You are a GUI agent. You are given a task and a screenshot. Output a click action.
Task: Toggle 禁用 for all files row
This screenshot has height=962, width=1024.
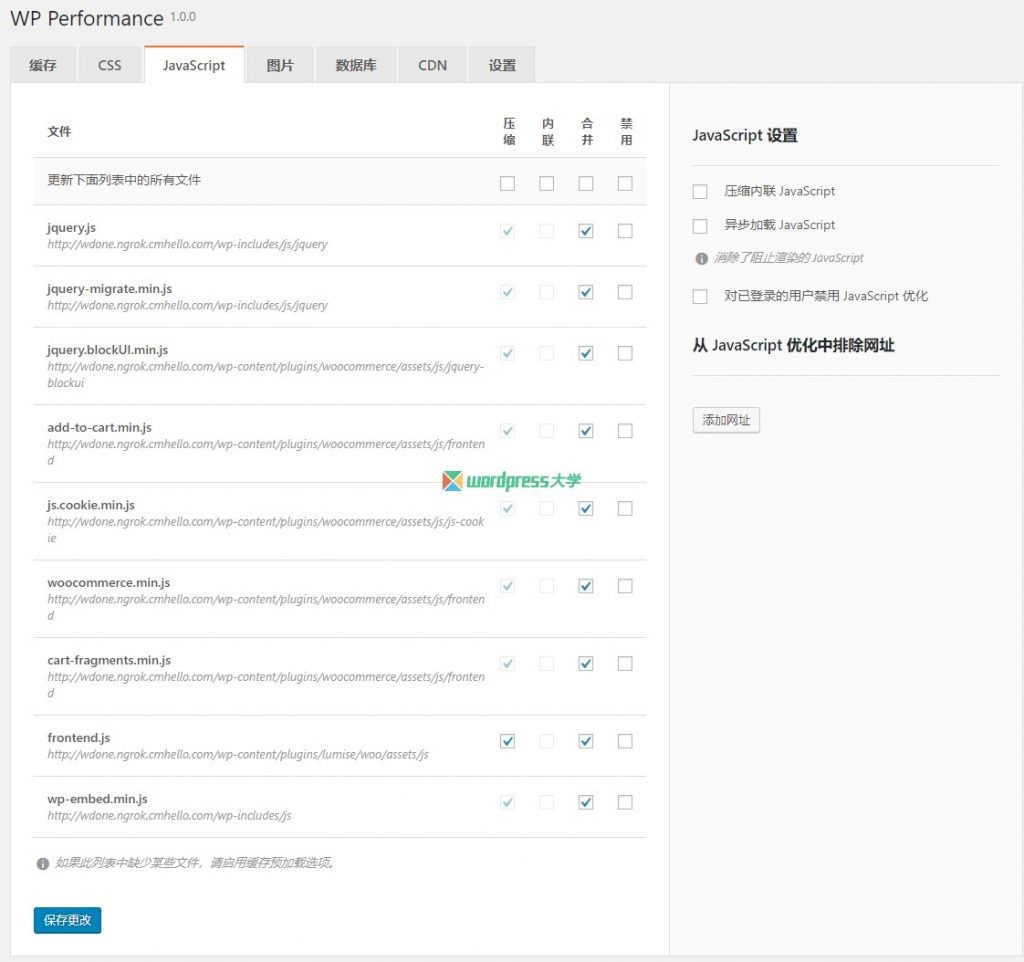pyautogui.click(x=625, y=183)
